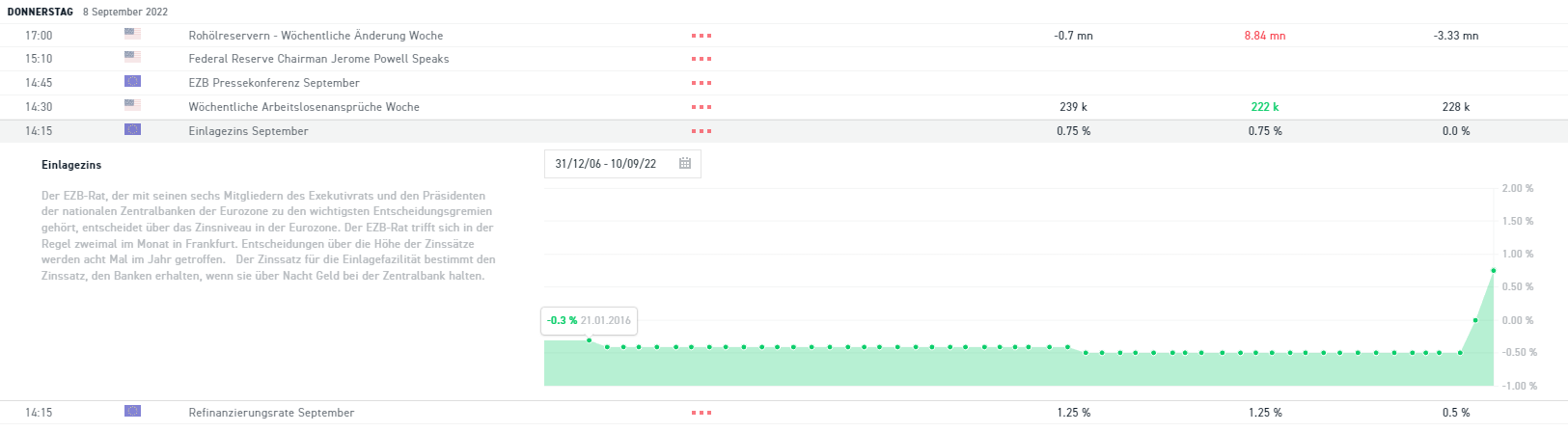Image resolution: width=1568 pixels, height=432 pixels.
Task: Click US flag icon on Rohölreserven row
Action: point(132,35)
